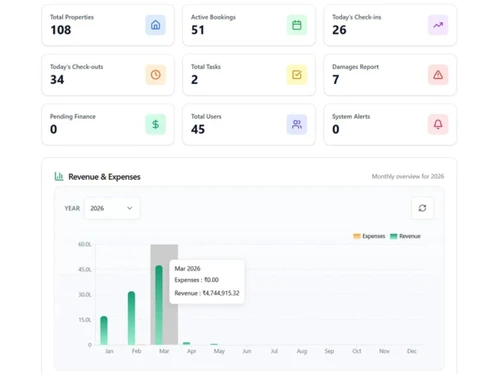Image resolution: width=500 pixels, height=375 pixels.
Task: Open the Damages Report value 7
Action: pyautogui.click(x=336, y=80)
